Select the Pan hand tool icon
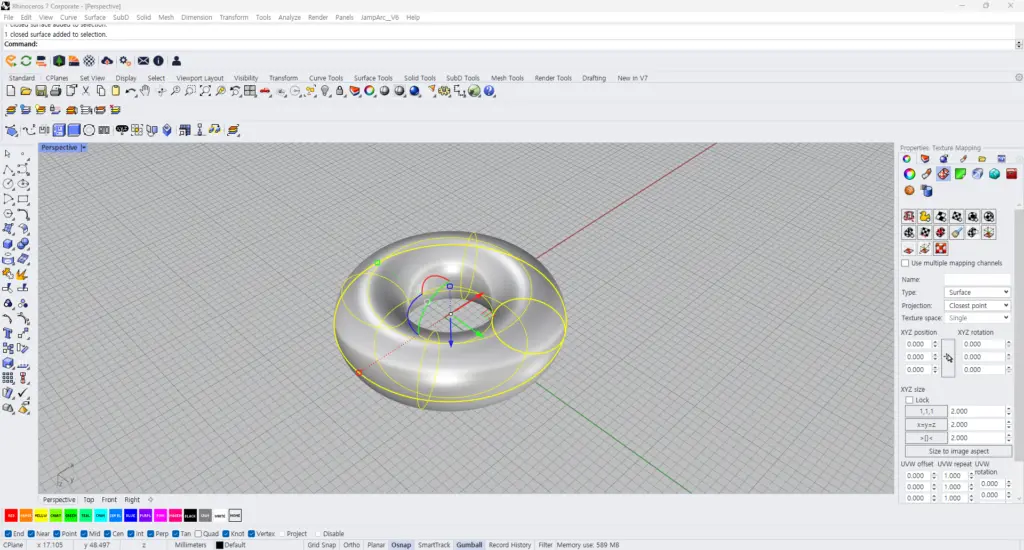1024x550 pixels. [145, 91]
